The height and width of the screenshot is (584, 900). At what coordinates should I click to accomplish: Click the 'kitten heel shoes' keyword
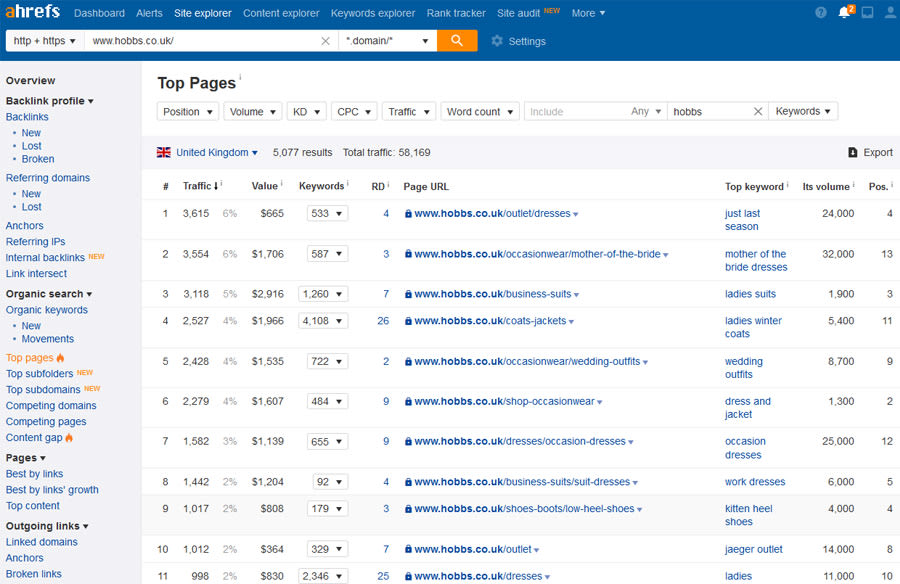click(748, 515)
